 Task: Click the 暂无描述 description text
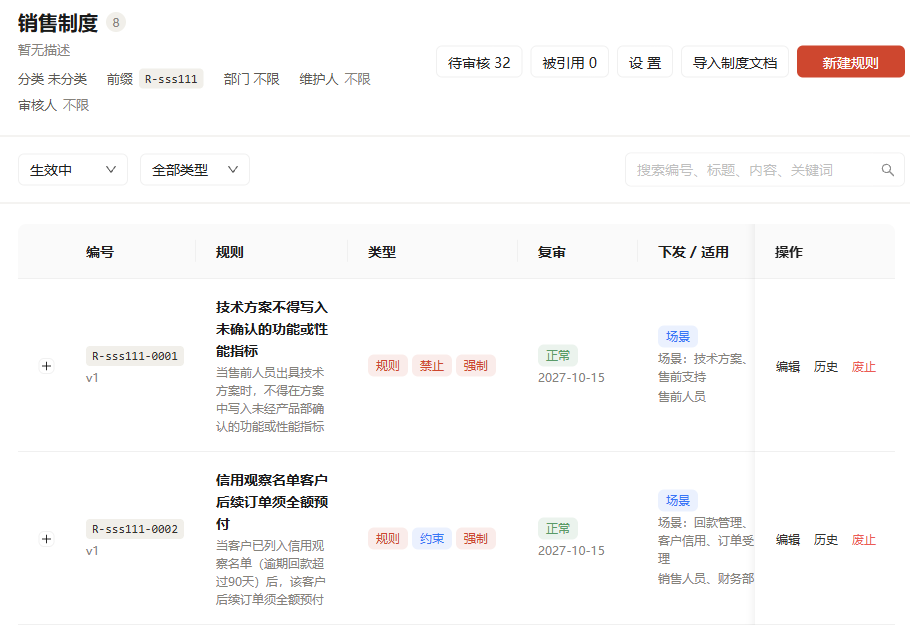point(44,50)
